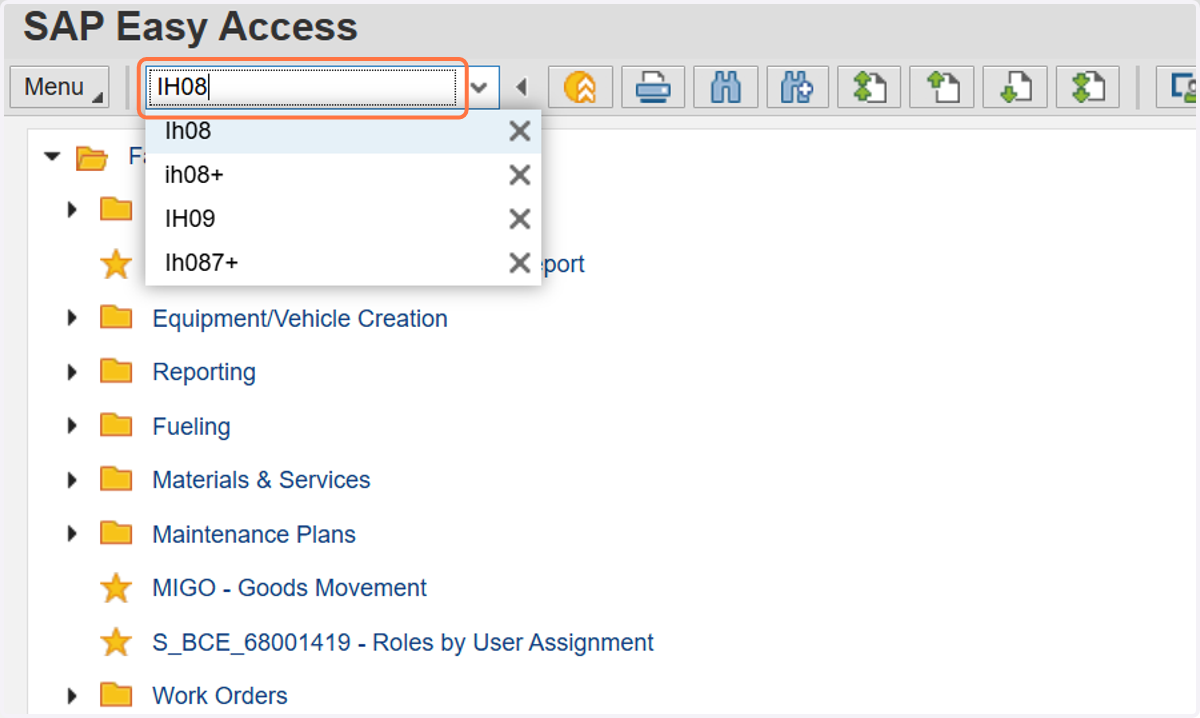
Task: Select the Fueling tree item
Action: click(x=191, y=426)
